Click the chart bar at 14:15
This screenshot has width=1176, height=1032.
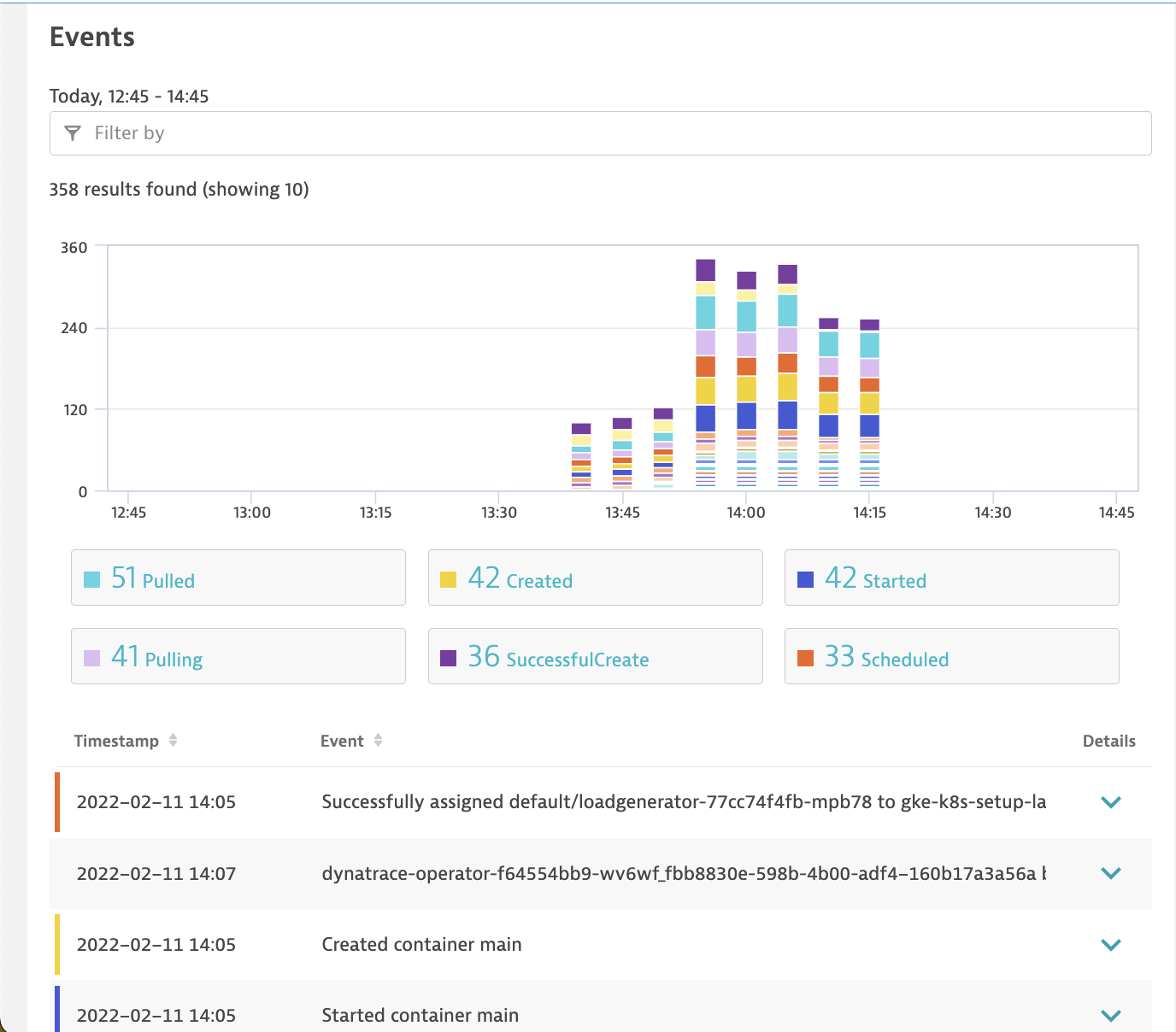pyautogui.click(x=869, y=405)
